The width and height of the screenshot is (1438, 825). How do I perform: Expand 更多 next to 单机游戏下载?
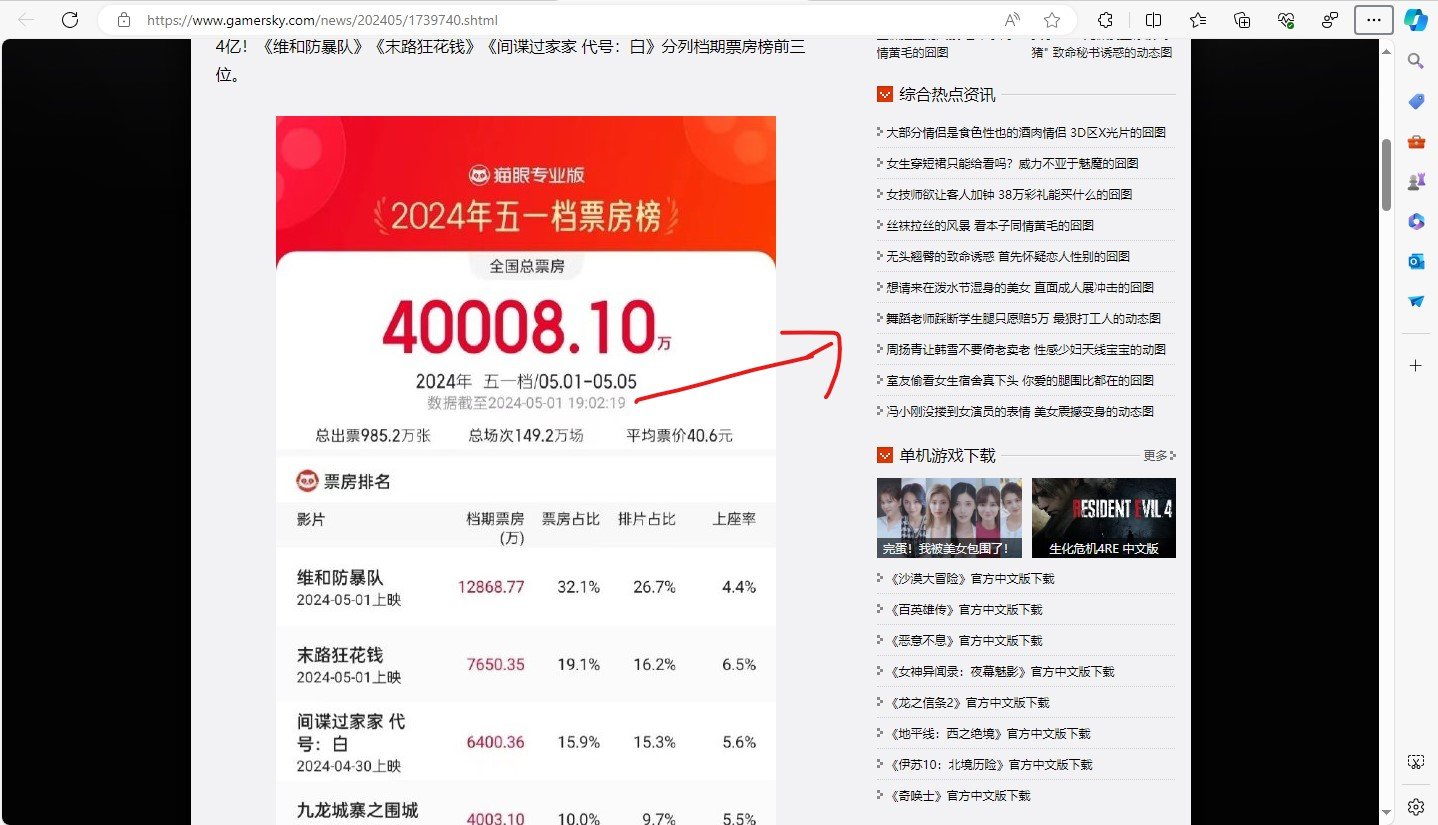pos(1159,456)
